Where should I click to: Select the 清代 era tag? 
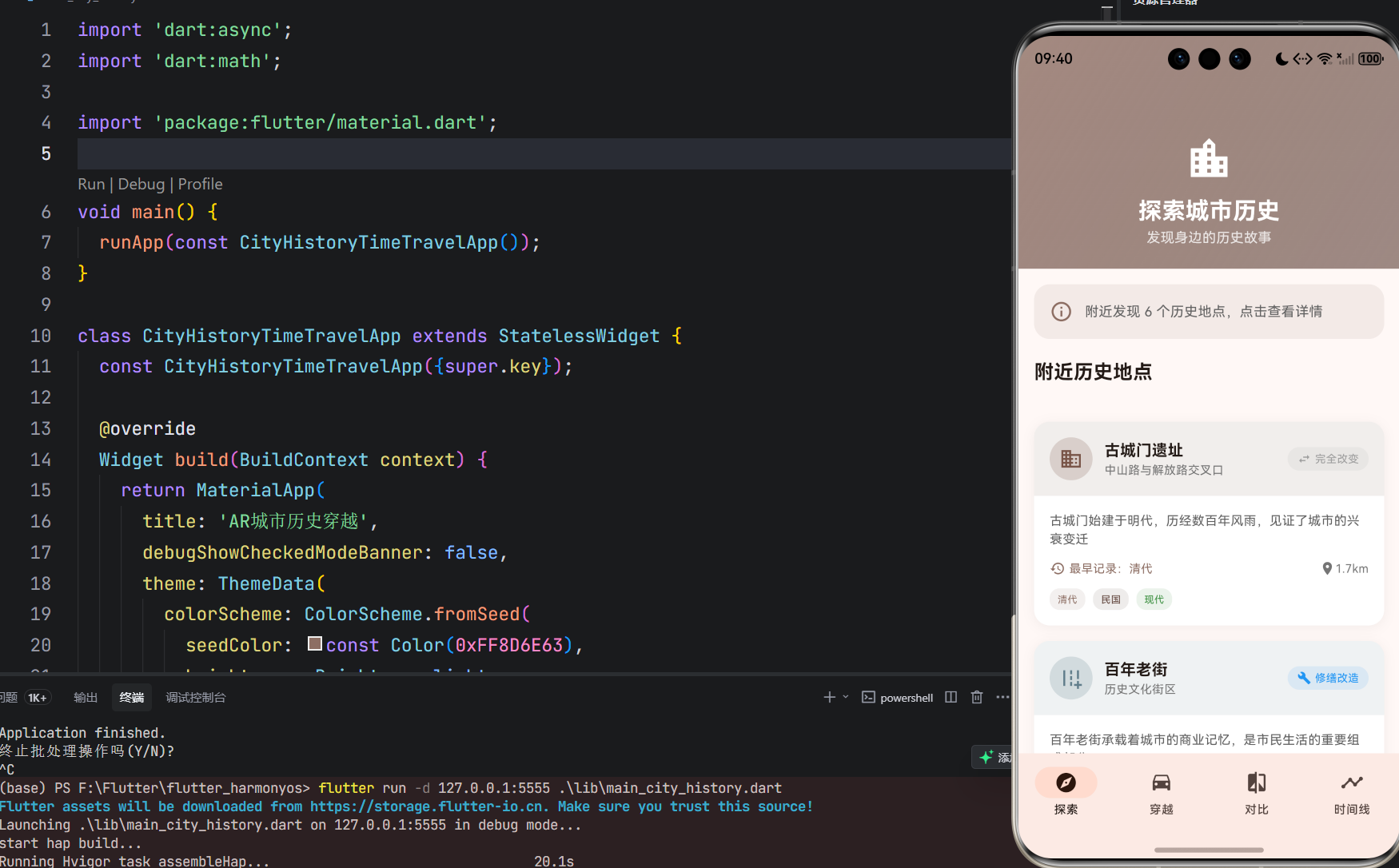[x=1067, y=599]
